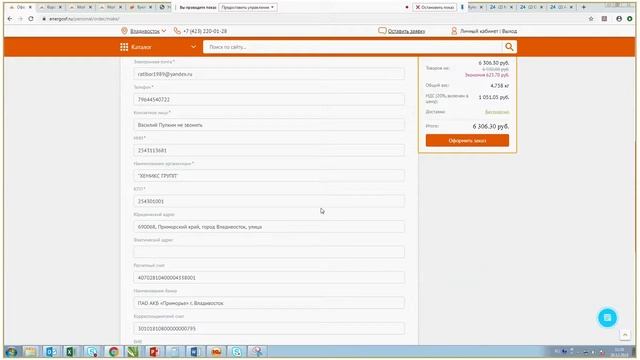Open the Оставить заявку link
This screenshot has height=360, width=640.
coord(406,31)
